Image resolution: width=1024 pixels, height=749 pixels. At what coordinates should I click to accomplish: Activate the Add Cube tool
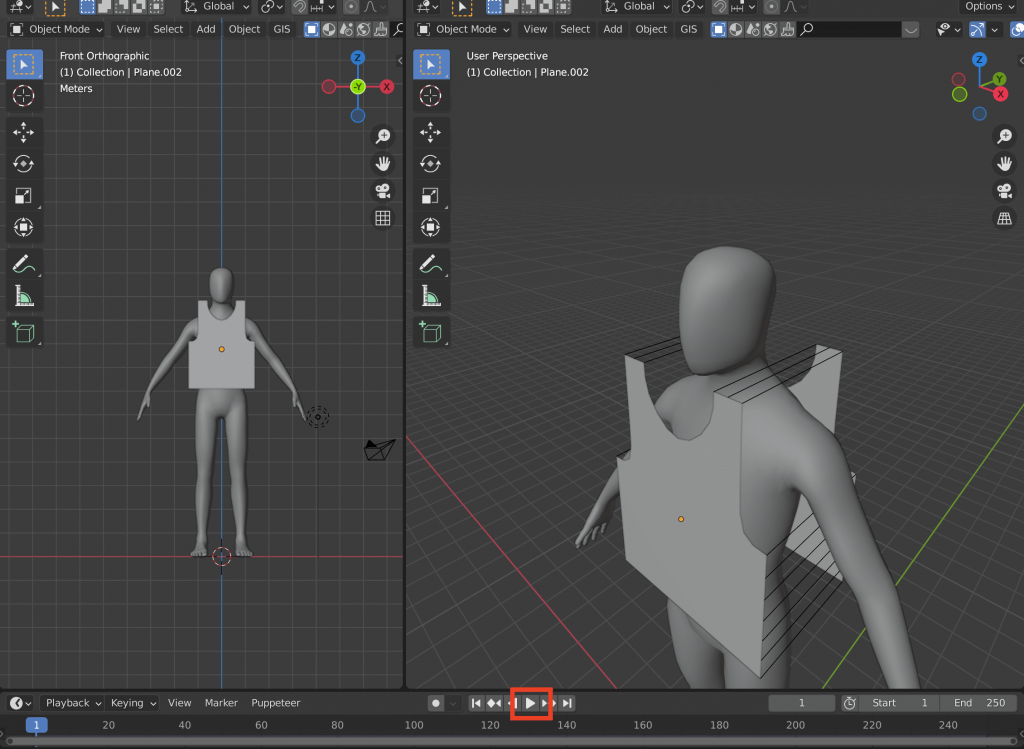(x=24, y=331)
